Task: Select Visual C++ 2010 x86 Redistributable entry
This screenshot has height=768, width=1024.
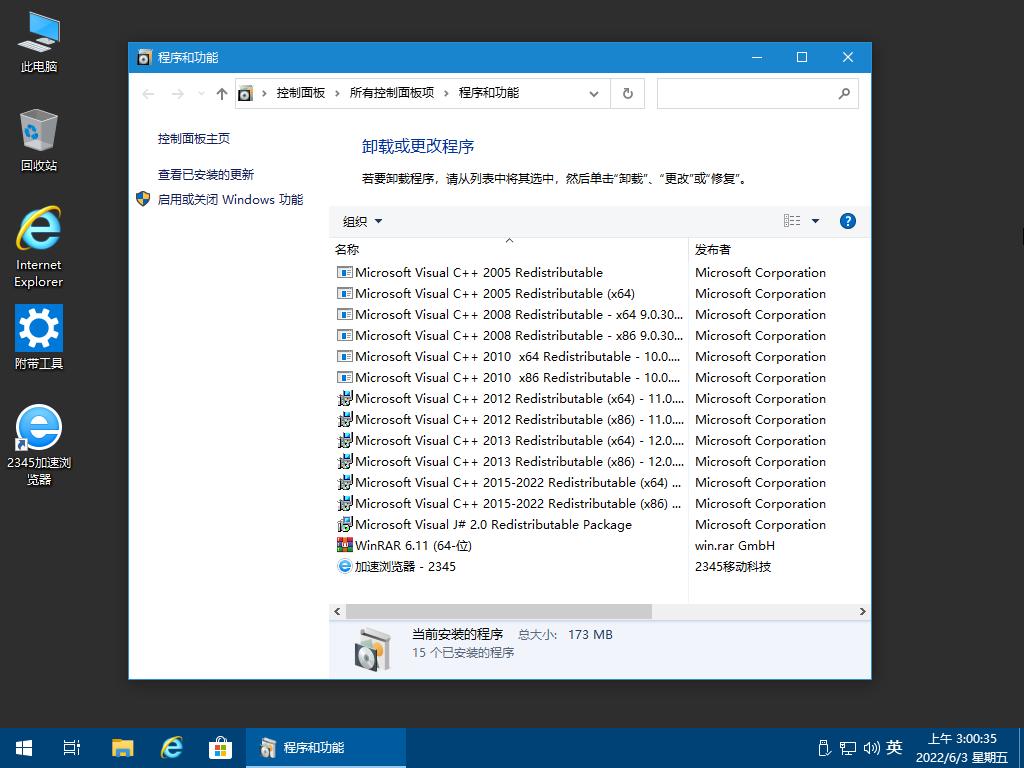Action: [509, 377]
